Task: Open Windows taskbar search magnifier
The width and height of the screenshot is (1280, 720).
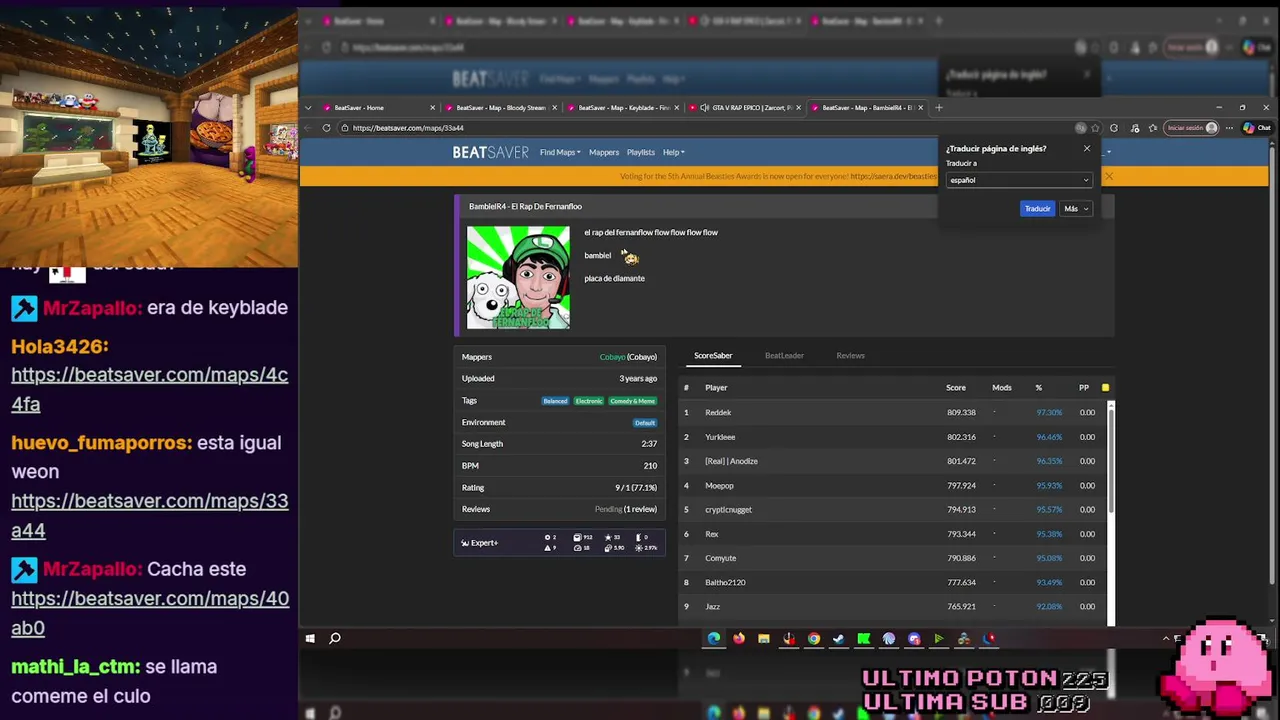Action: click(335, 638)
